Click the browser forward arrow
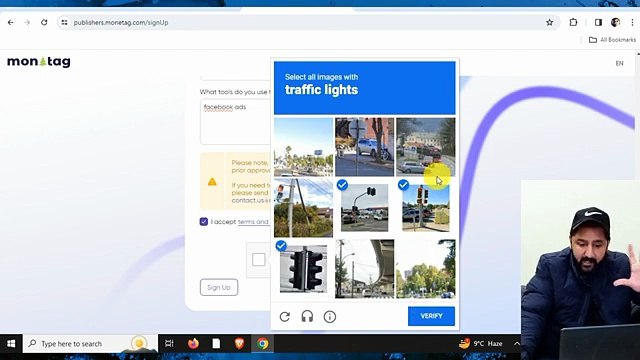640x360 pixels. point(27,22)
